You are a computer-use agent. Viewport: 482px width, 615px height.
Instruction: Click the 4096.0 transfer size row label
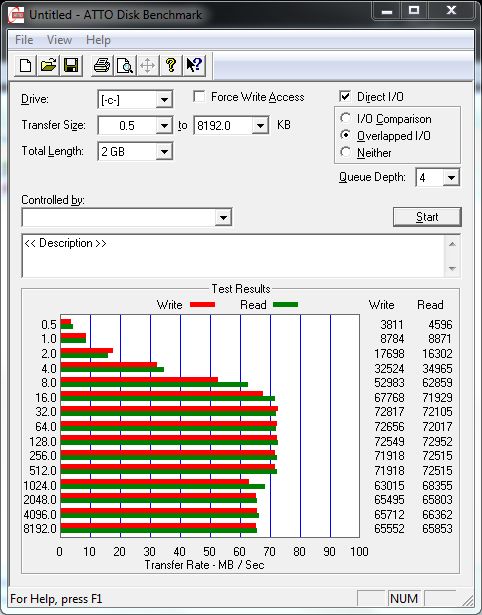pyautogui.click(x=40, y=514)
